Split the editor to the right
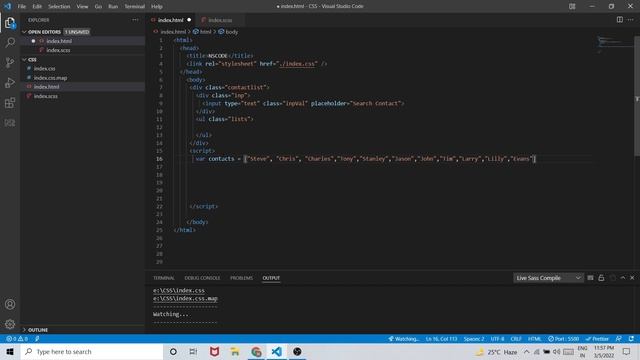The height and width of the screenshot is (360, 640). [x=620, y=20]
